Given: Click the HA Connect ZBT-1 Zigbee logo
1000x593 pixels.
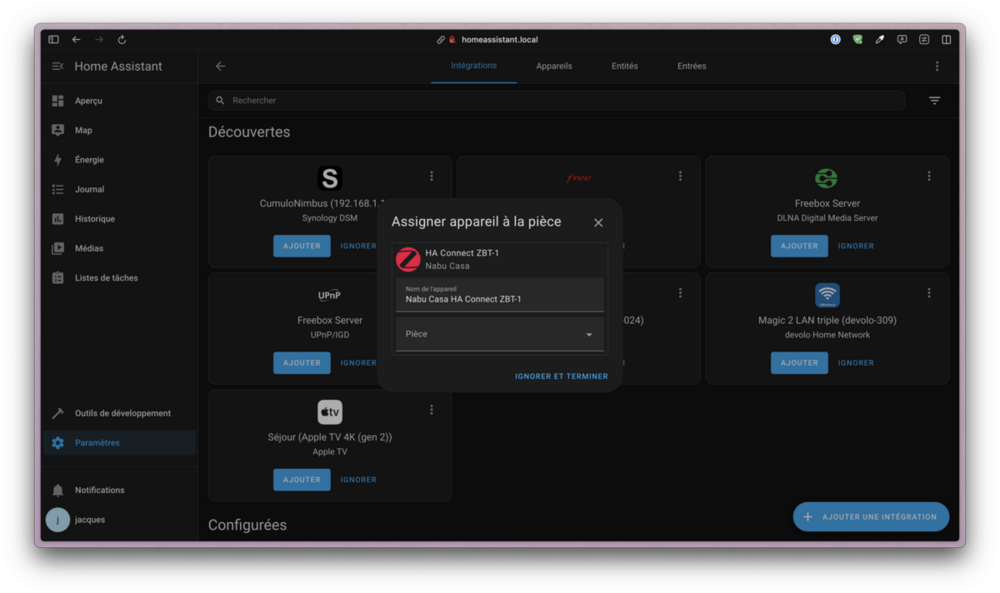Looking at the screenshot, I should (408, 260).
